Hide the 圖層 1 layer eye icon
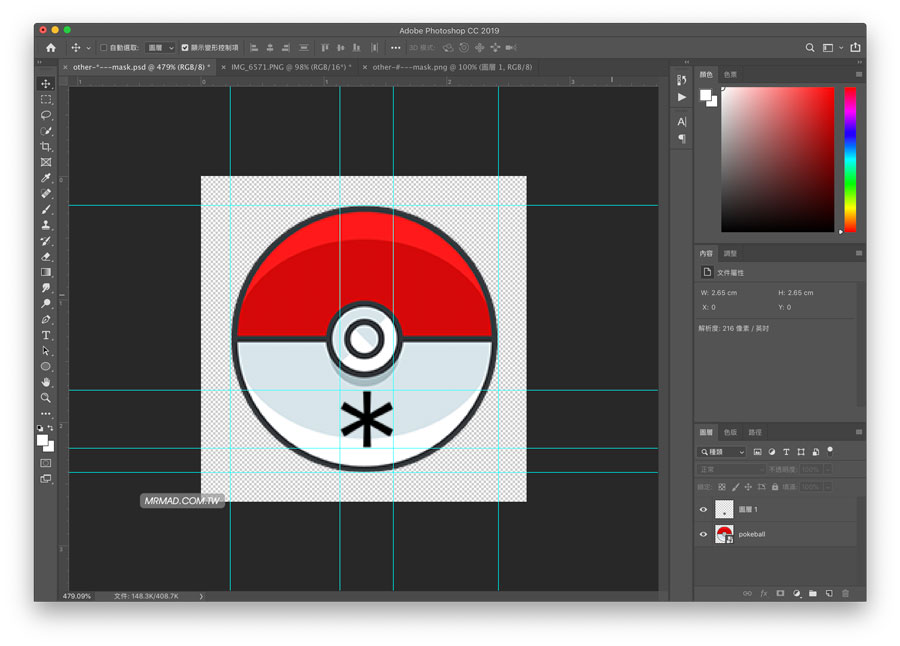This screenshot has height=646, width=900. coord(703,510)
